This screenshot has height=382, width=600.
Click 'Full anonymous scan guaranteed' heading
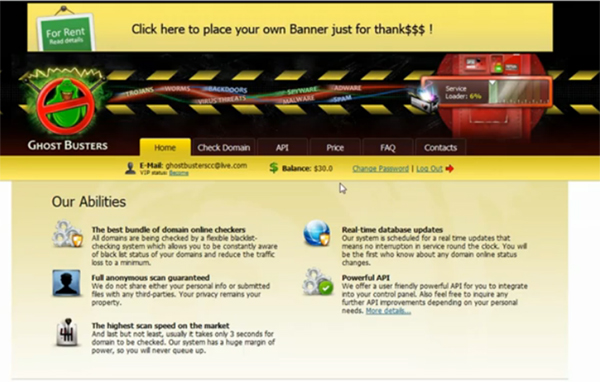pyautogui.click(x=150, y=278)
